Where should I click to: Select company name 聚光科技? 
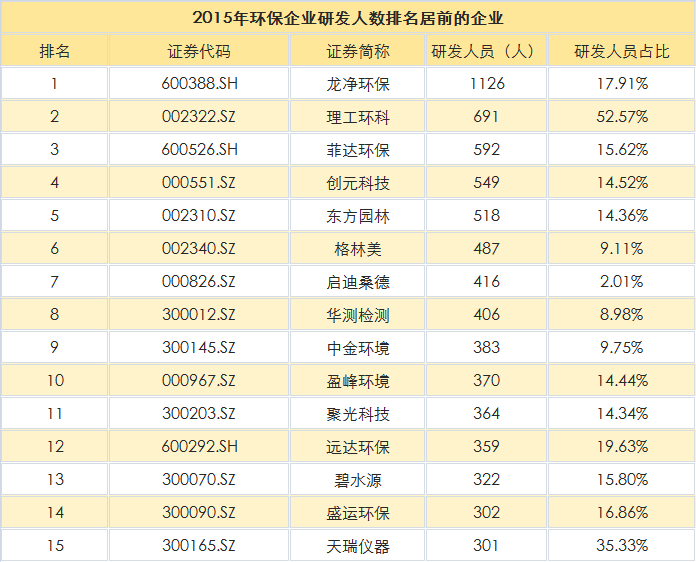(358, 414)
